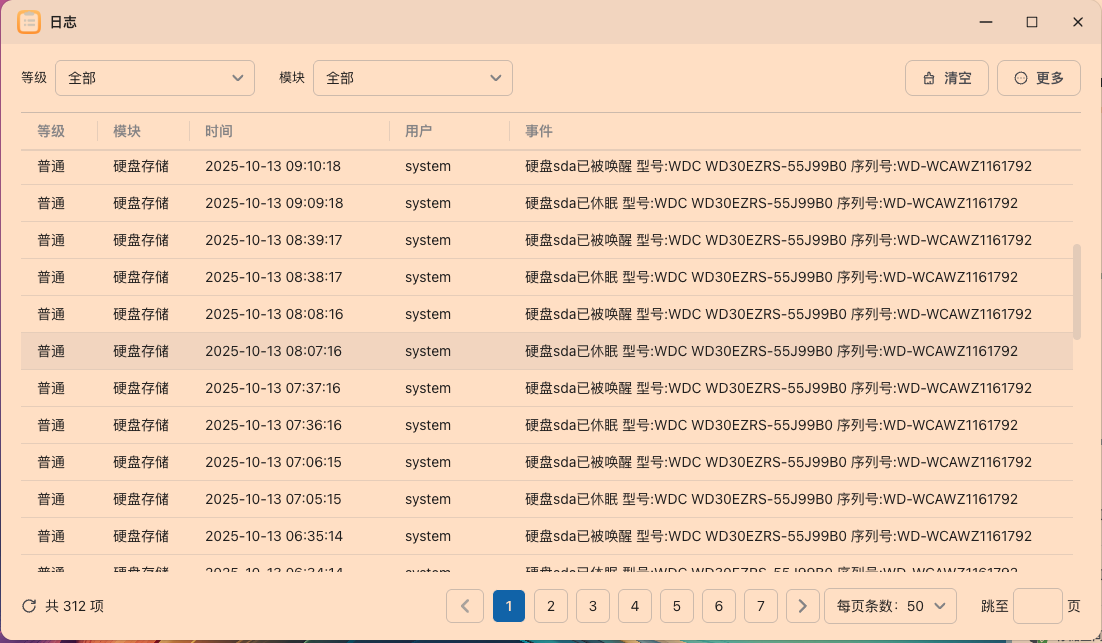1102x643 pixels.
Task: Maximize the log window
Action: tap(1032, 21)
